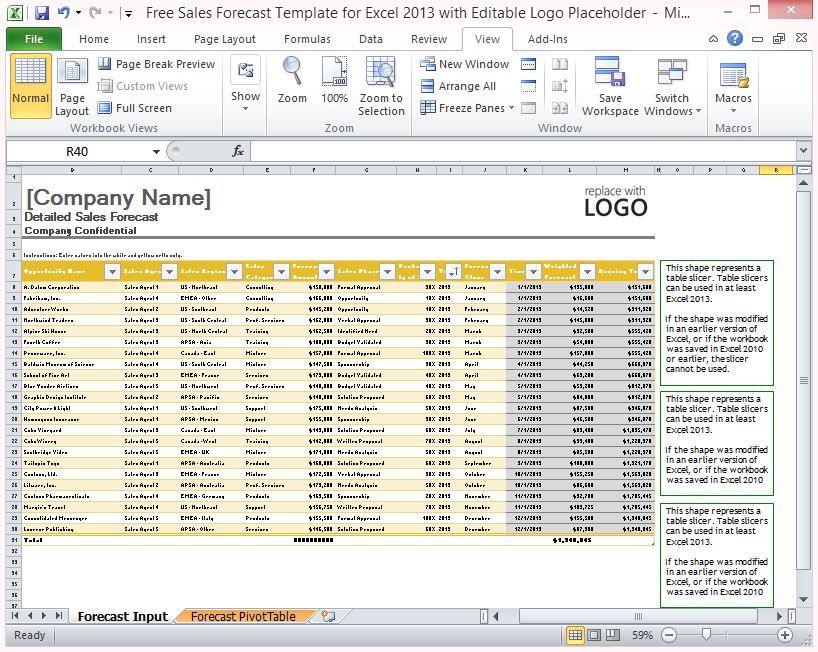This screenshot has width=818, height=652.
Task: Expand the Name Box dropdown arrow
Action: [x=156, y=151]
